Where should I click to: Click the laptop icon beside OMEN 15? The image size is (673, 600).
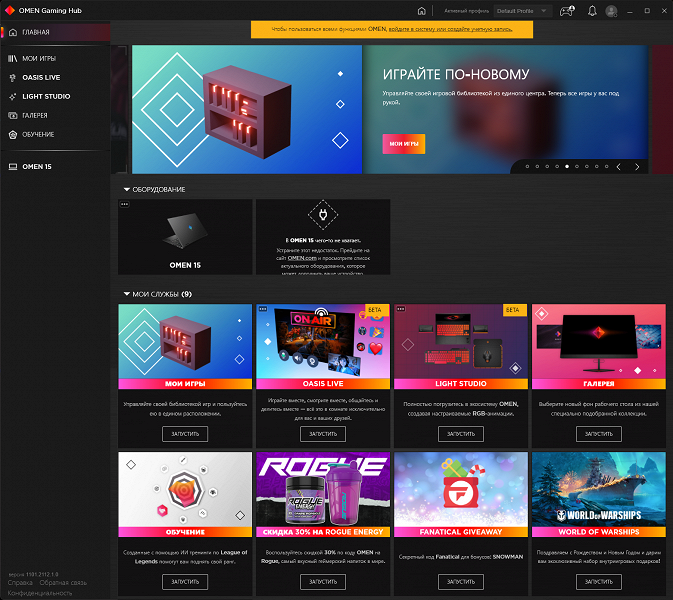(13, 167)
